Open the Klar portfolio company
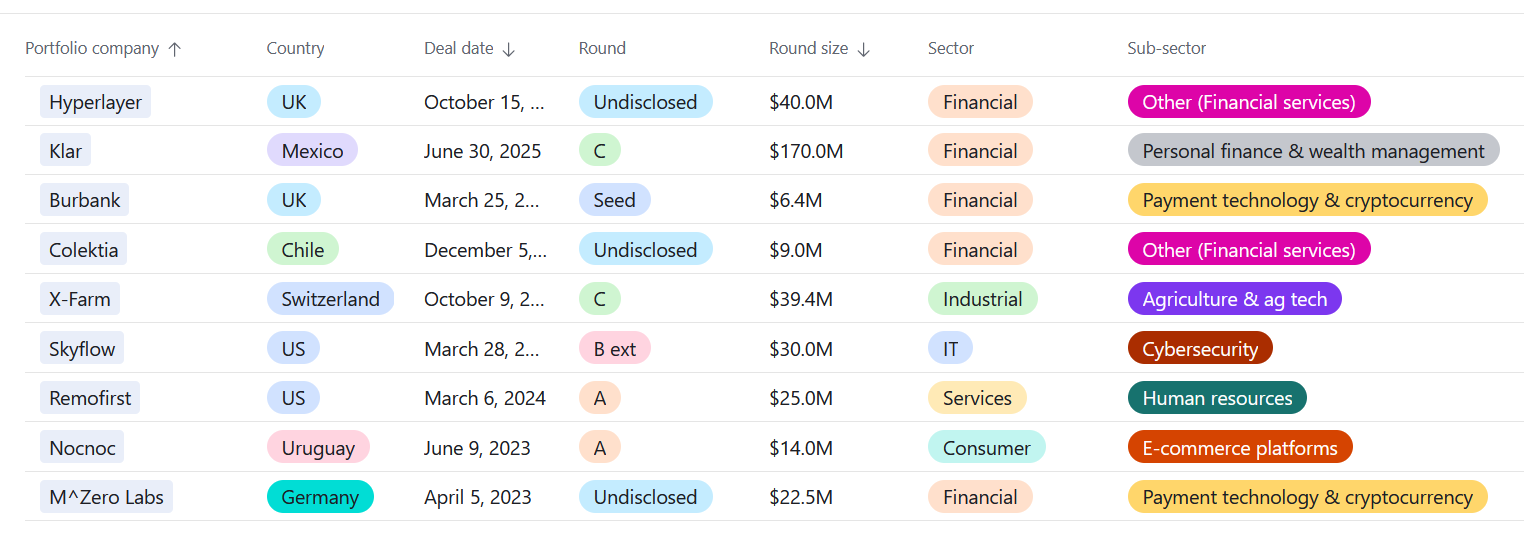This screenshot has height=548, width=1524. coord(65,151)
